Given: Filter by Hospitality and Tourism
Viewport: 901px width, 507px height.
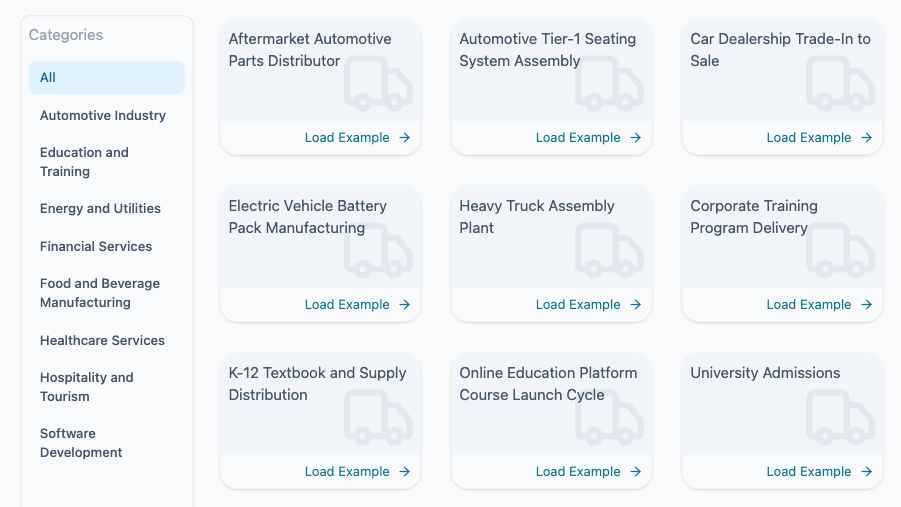Looking at the screenshot, I should 86,387.
